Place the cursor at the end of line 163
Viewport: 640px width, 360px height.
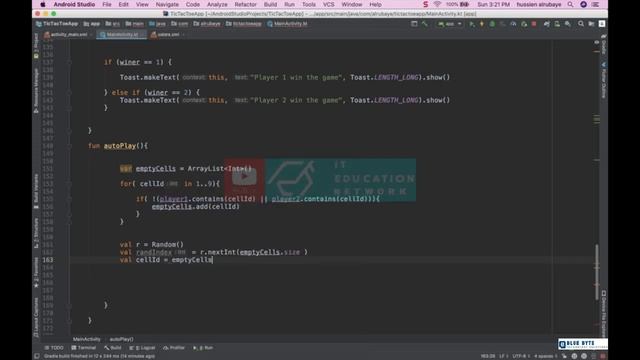213,260
